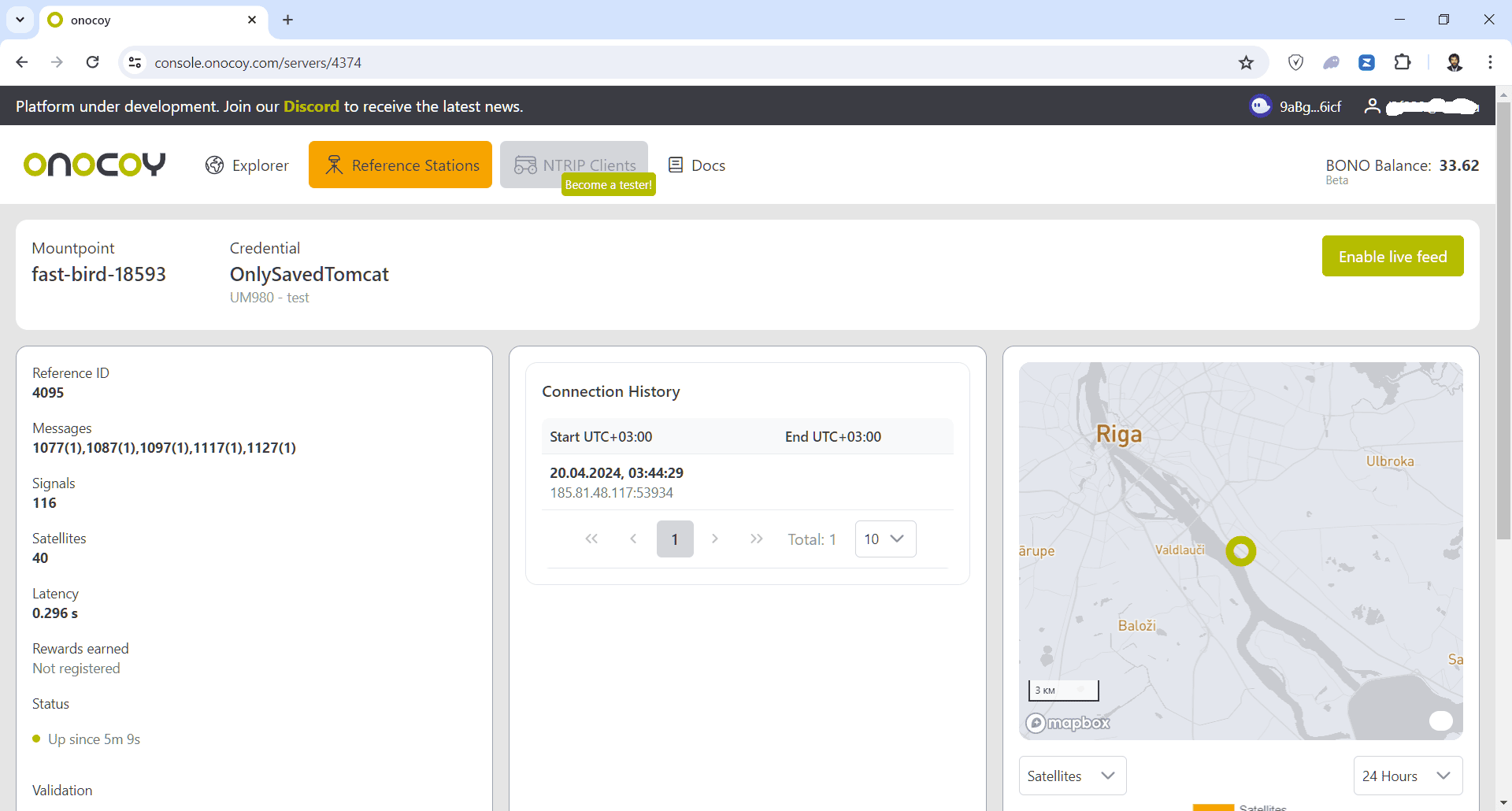Click the page vertical scrollbar

[x=1503, y=321]
